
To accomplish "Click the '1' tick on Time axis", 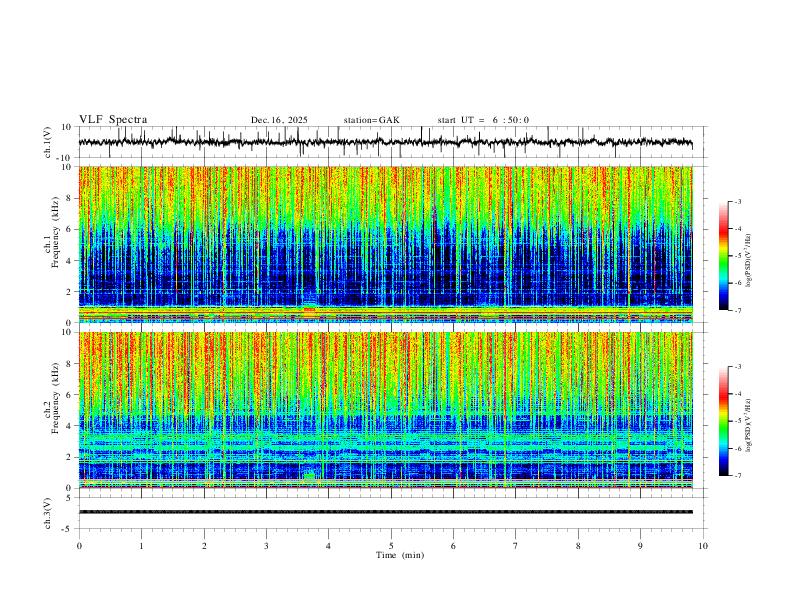I will 141,546.
